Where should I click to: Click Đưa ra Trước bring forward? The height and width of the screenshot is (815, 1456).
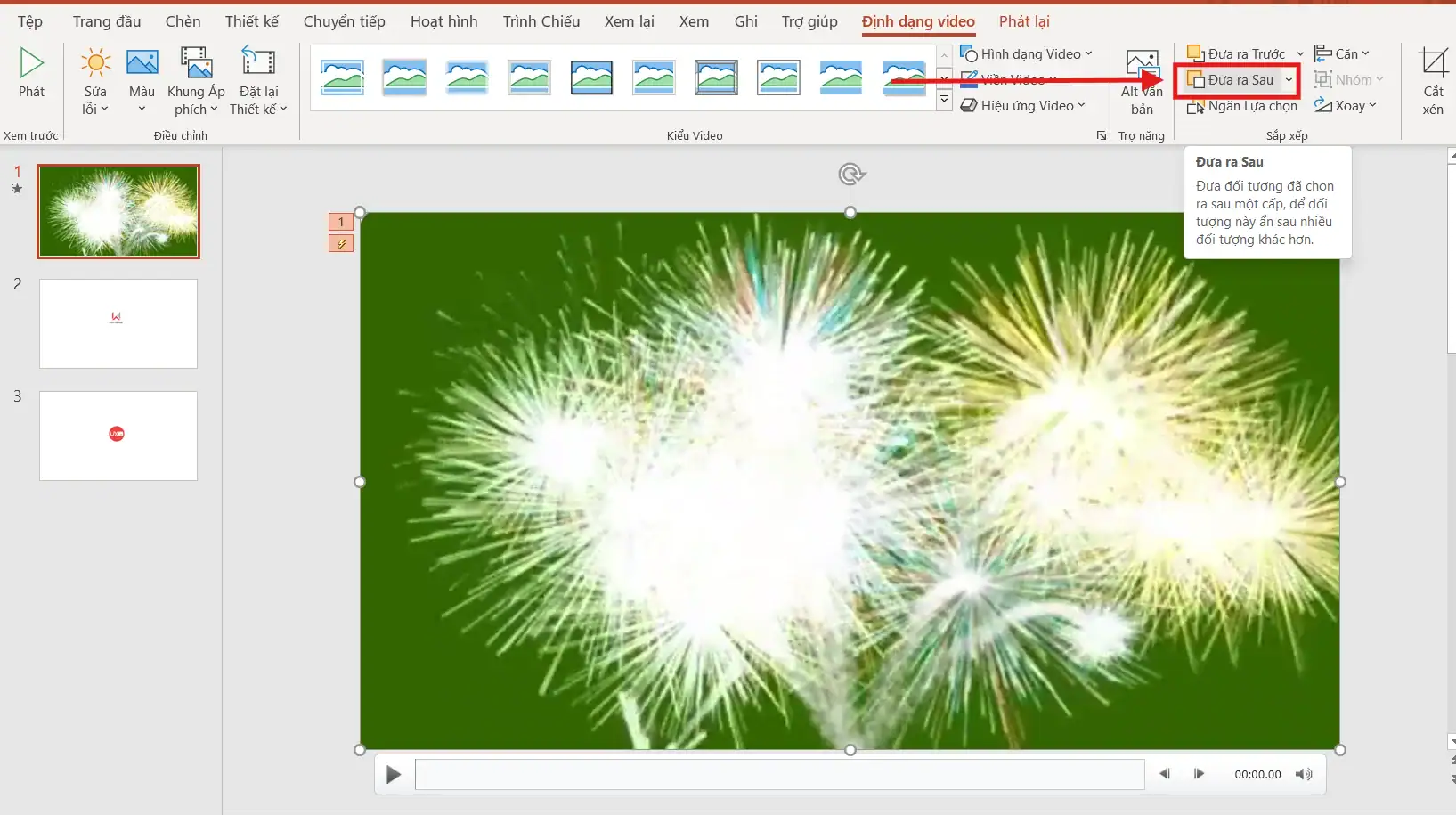click(1237, 54)
